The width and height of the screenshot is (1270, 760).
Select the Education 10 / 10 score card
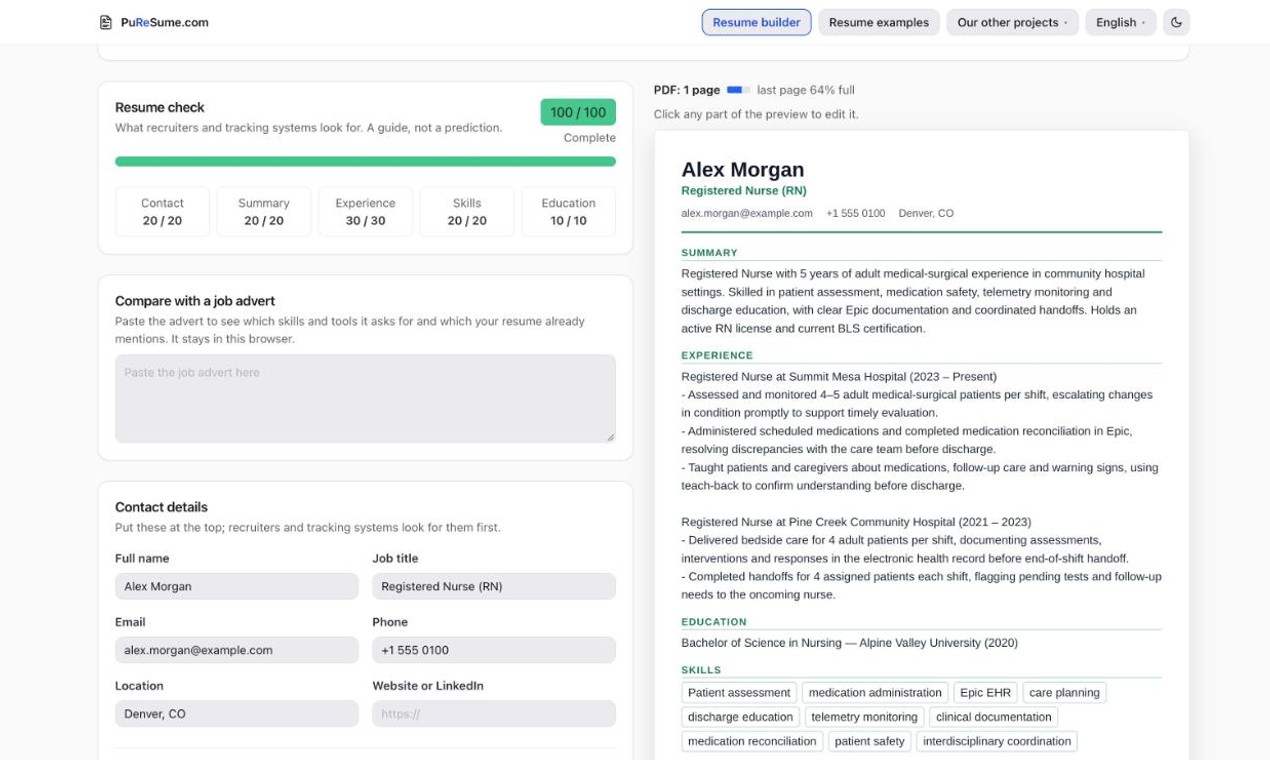(568, 211)
